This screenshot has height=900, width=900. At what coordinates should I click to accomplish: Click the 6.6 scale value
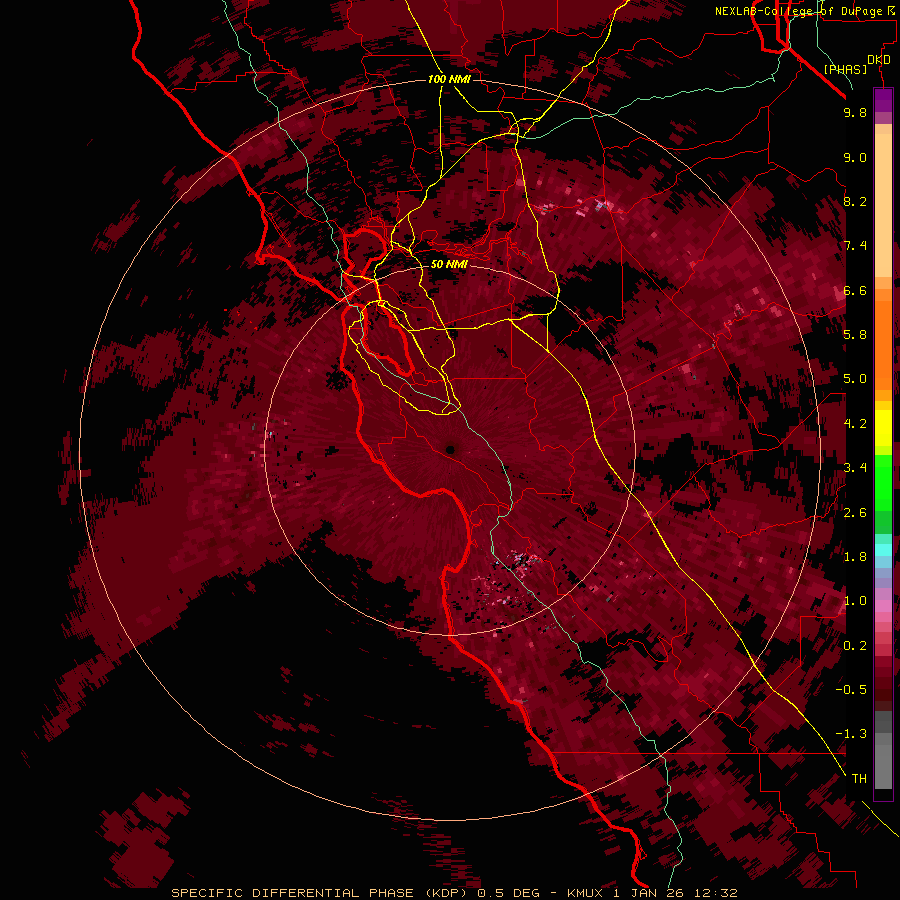click(x=855, y=290)
